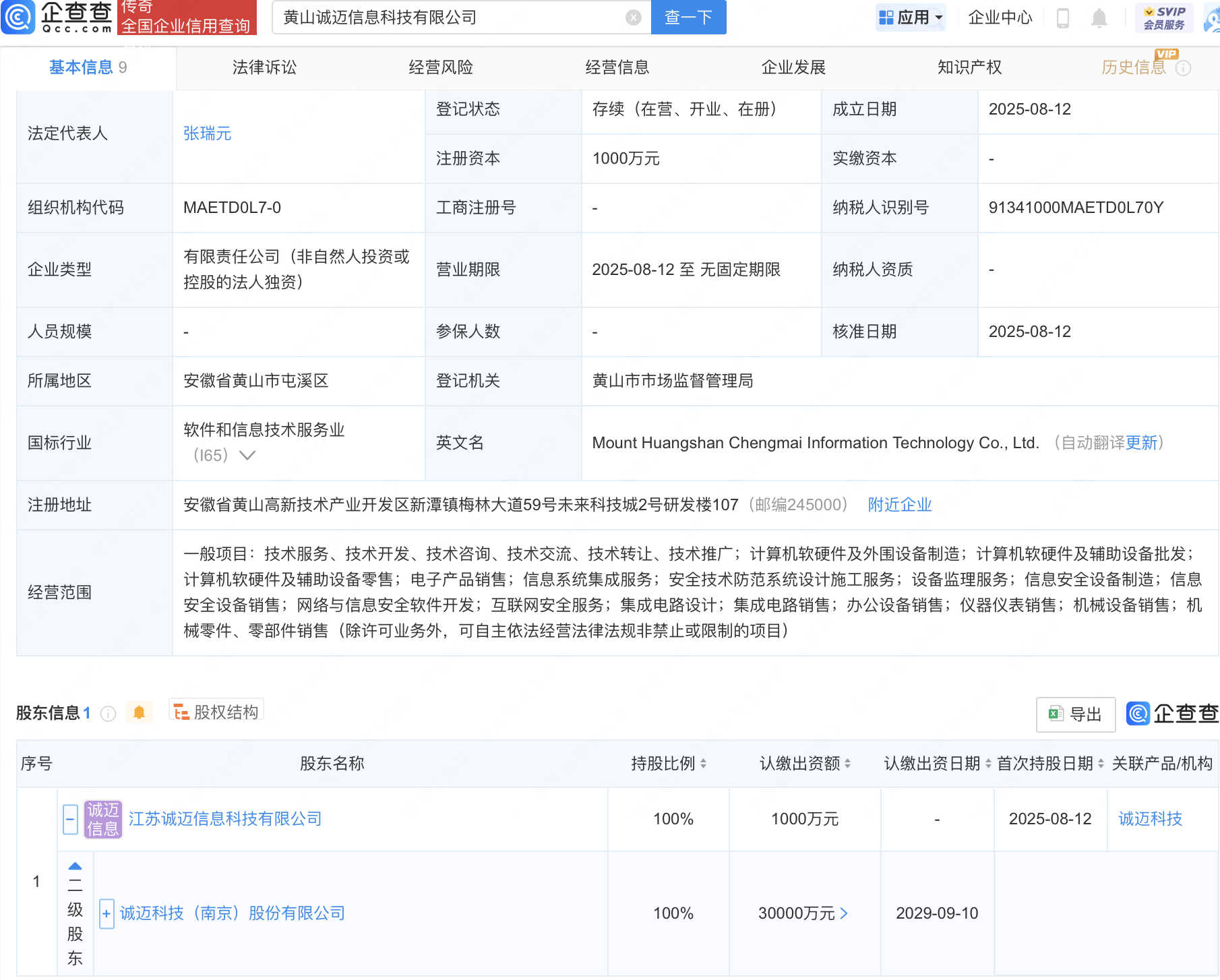
Task: Expand 诚迈科技（南京）股份有限公司 row
Action: [x=106, y=914]
